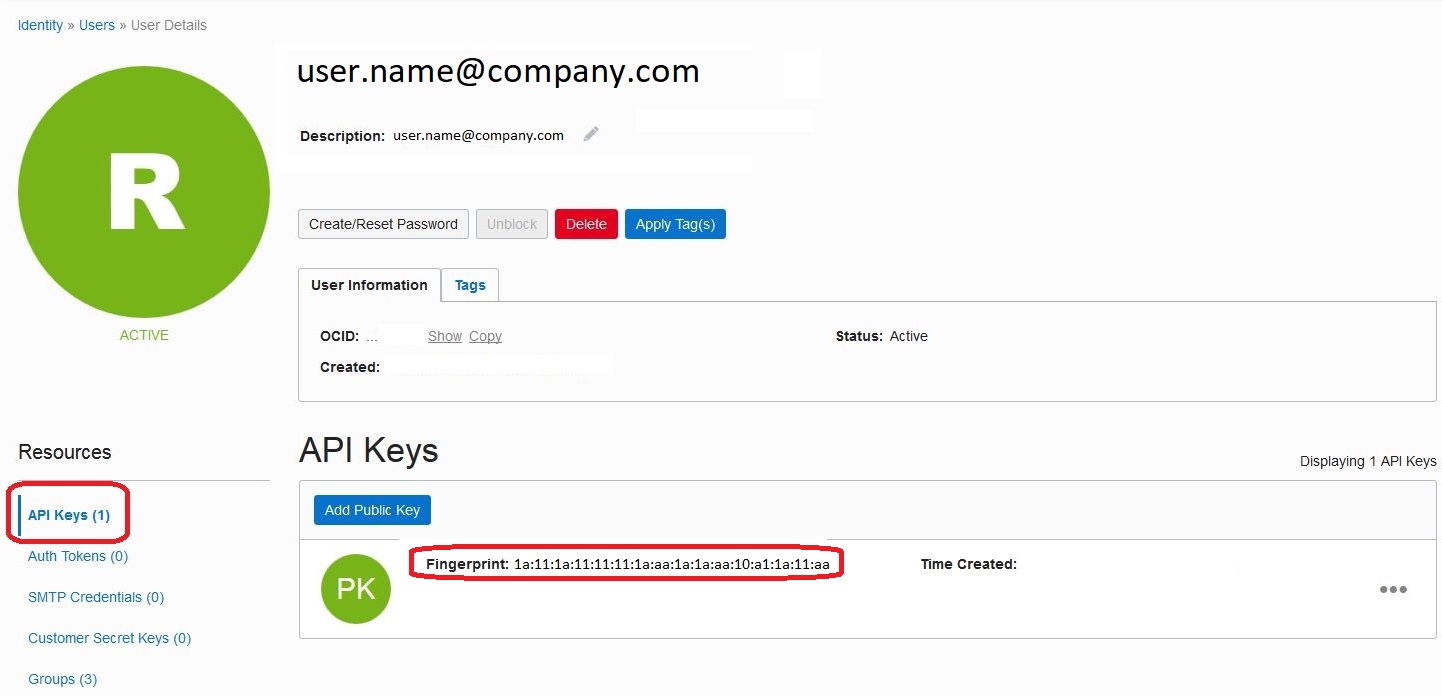Click the Create/Reset Password button
Image resolution: width=1442 pixels, height=696 pixels.
pos(383,223)
